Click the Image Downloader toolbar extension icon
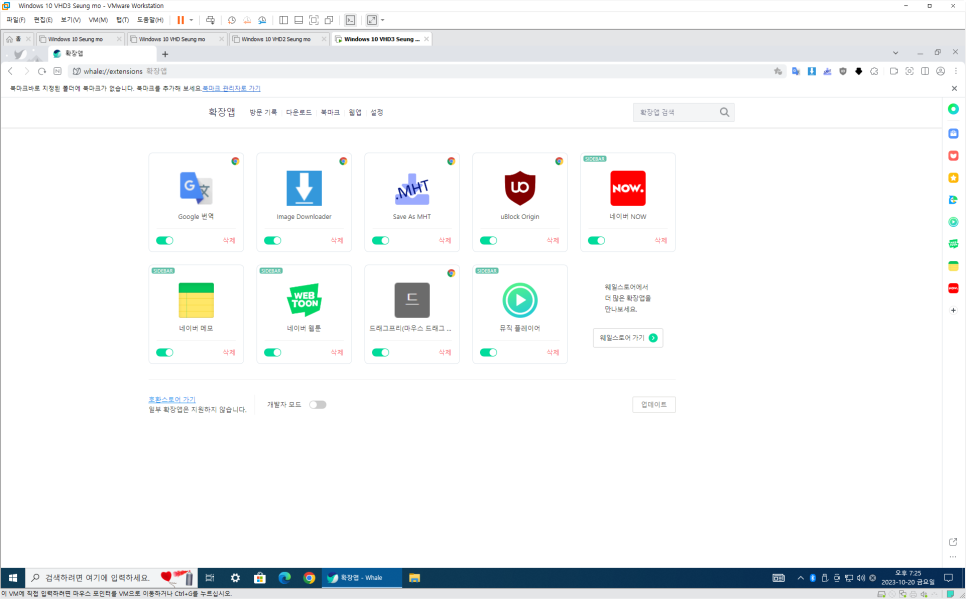The width and height of the screenshot is (966, 599). 812,71
